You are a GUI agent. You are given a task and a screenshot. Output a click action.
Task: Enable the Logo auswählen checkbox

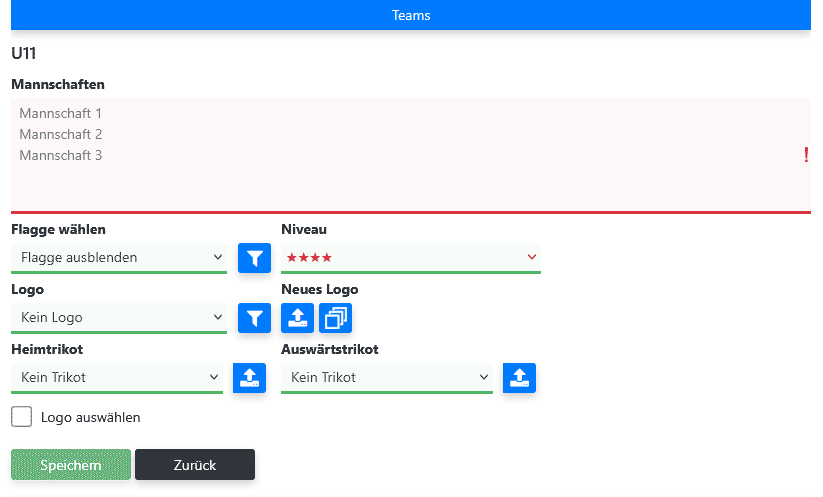coord(22,417)
